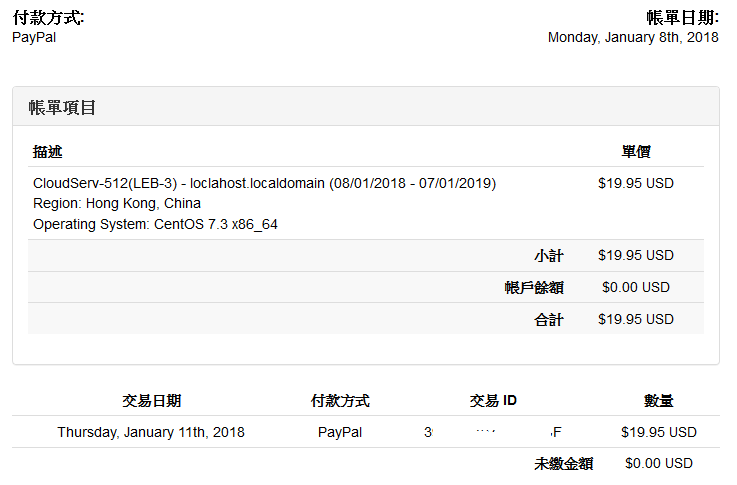Screen dimensions: 737x485
Task: Click the 帳戶餘額 account balance label
Action: pos(534,288)
